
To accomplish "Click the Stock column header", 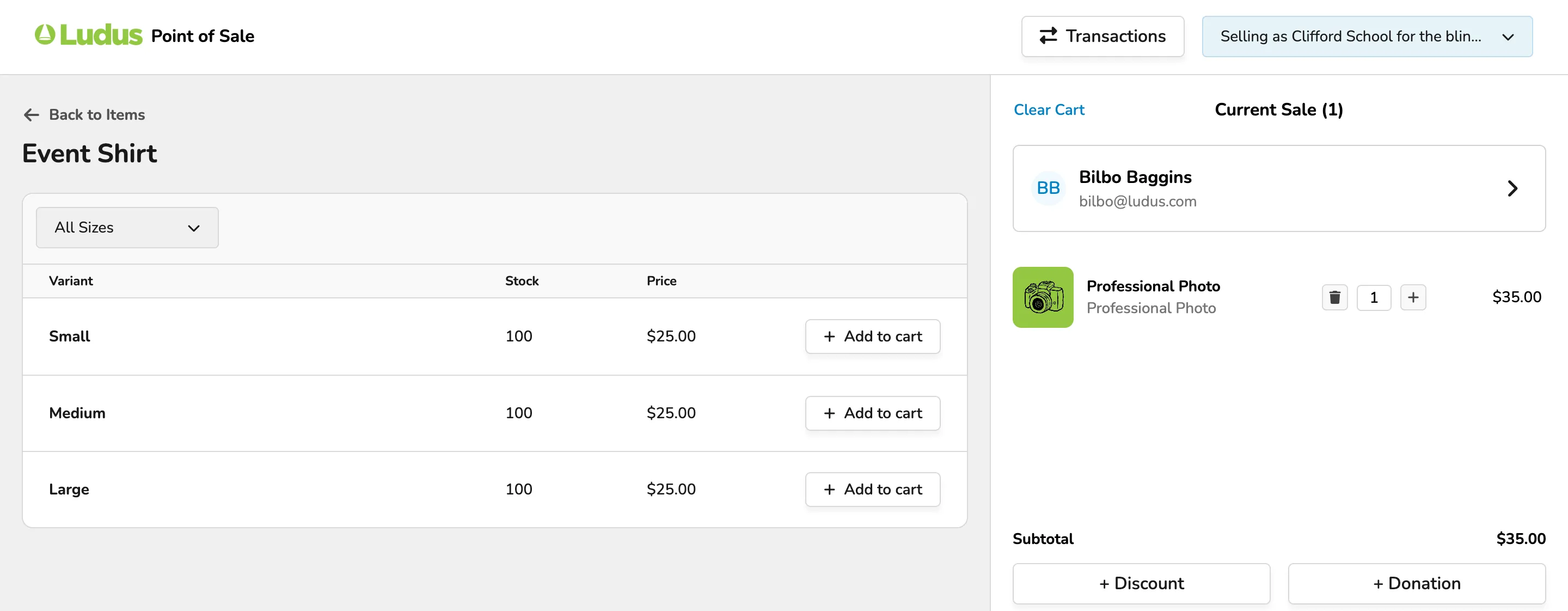I will tap(522, 281).
